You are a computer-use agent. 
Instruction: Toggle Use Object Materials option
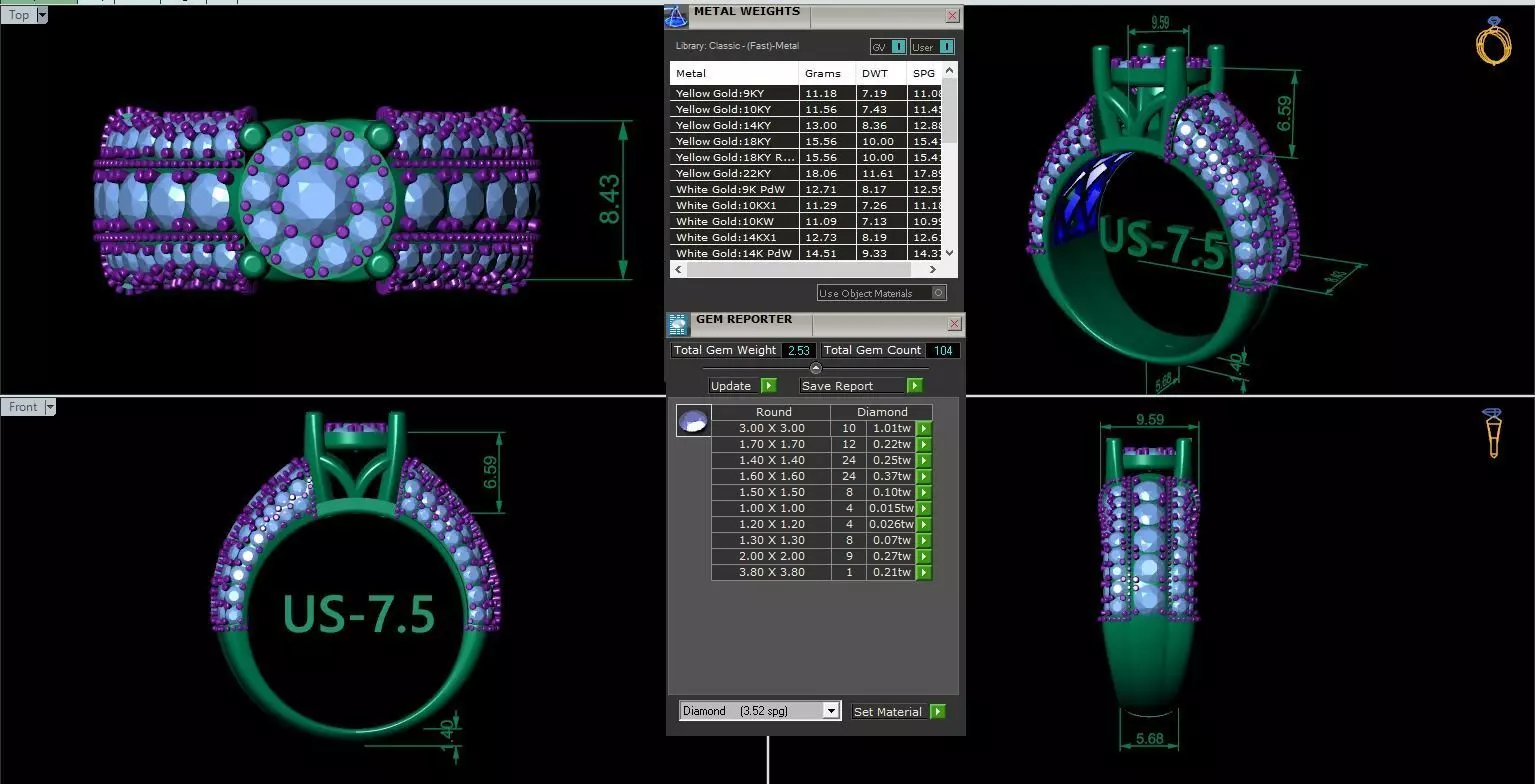(881, 293)
